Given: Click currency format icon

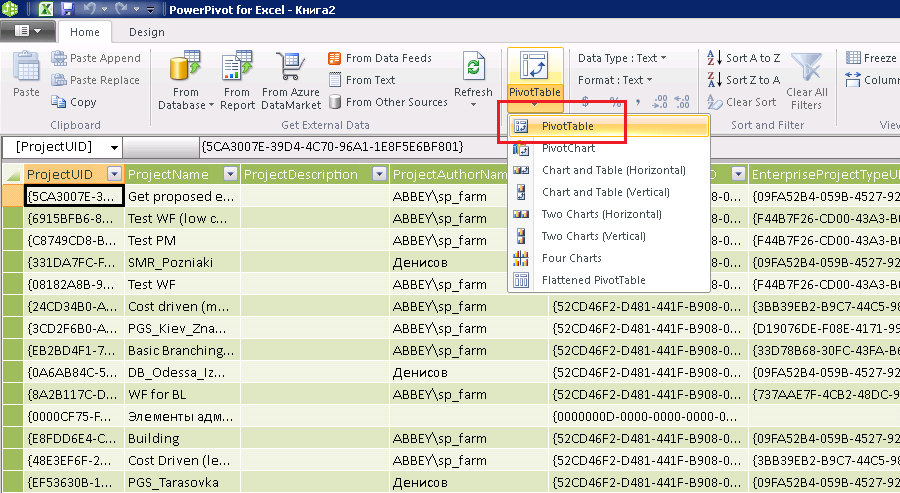Looking at the screenshot, I should pos(585,102).
